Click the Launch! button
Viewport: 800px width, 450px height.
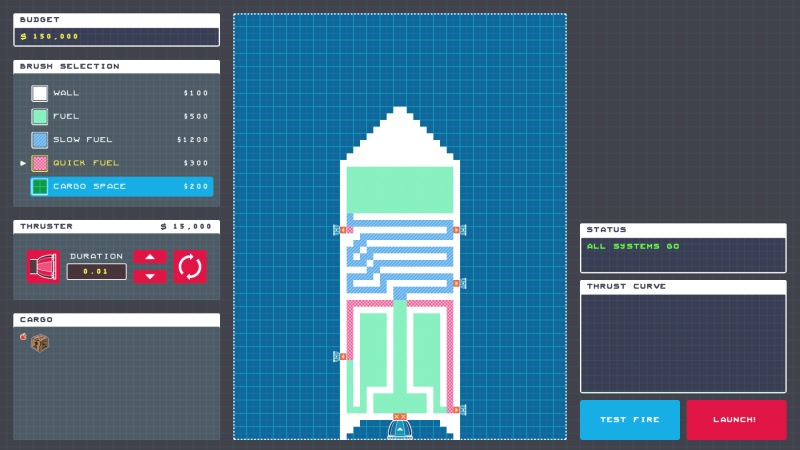736,419
